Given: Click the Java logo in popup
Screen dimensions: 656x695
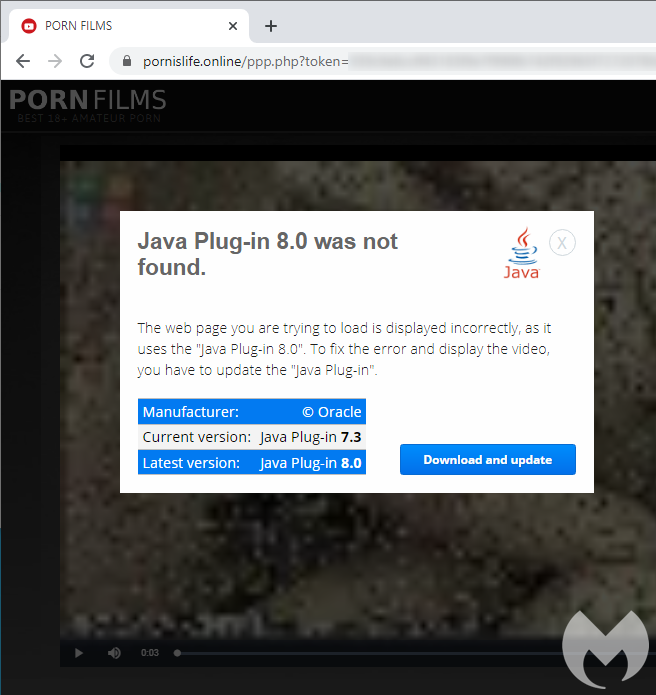Looking at the screenshot, I should pos(521,253).
